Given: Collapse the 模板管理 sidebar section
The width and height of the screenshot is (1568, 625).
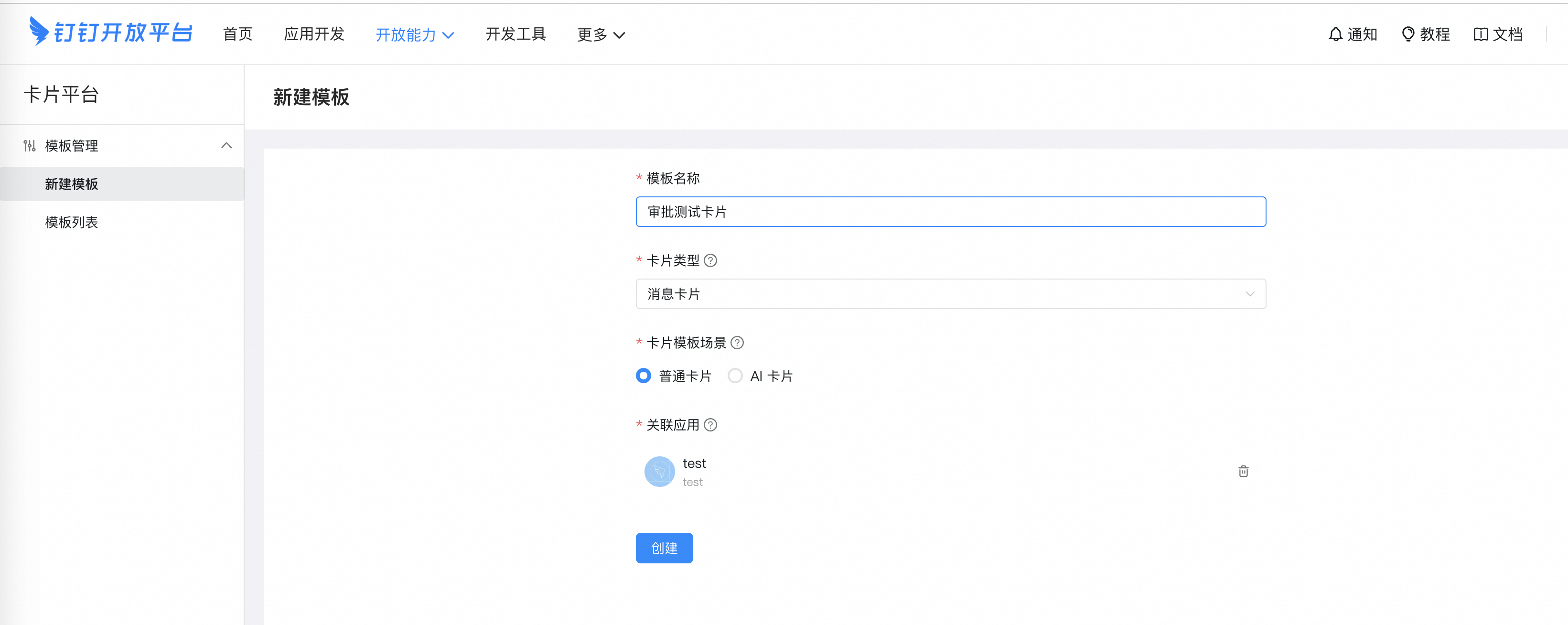Looking at the screenshot, I should 226,145.
